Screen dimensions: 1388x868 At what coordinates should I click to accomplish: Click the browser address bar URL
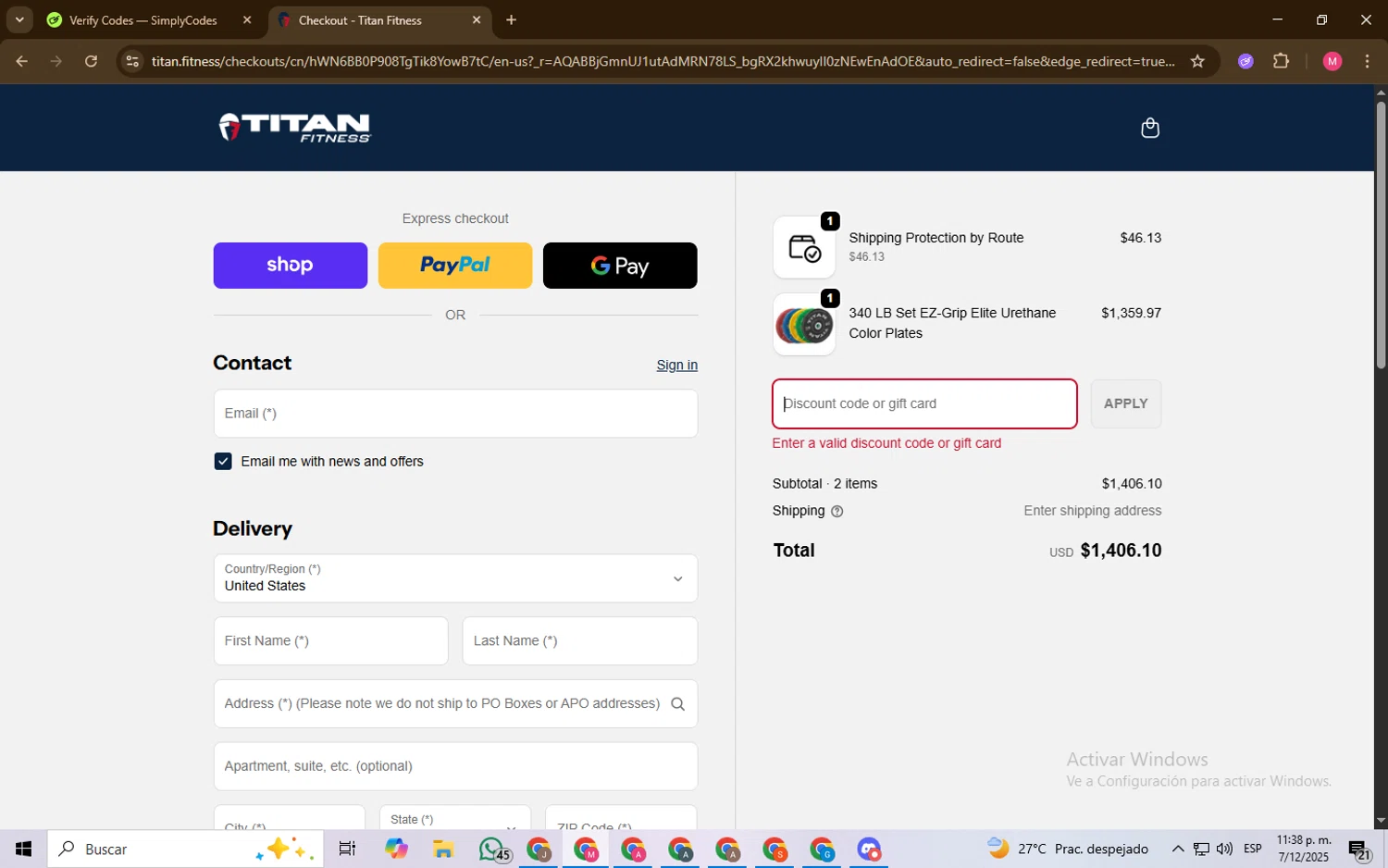663,61
